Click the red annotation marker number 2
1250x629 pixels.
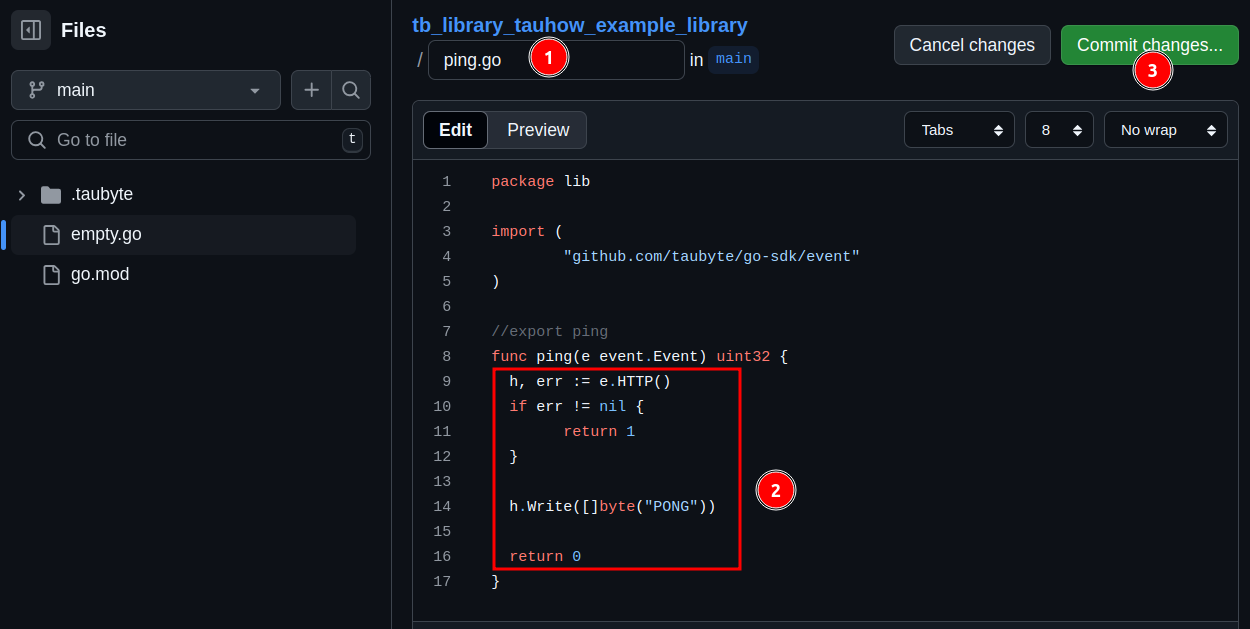(x=775, y=490)
